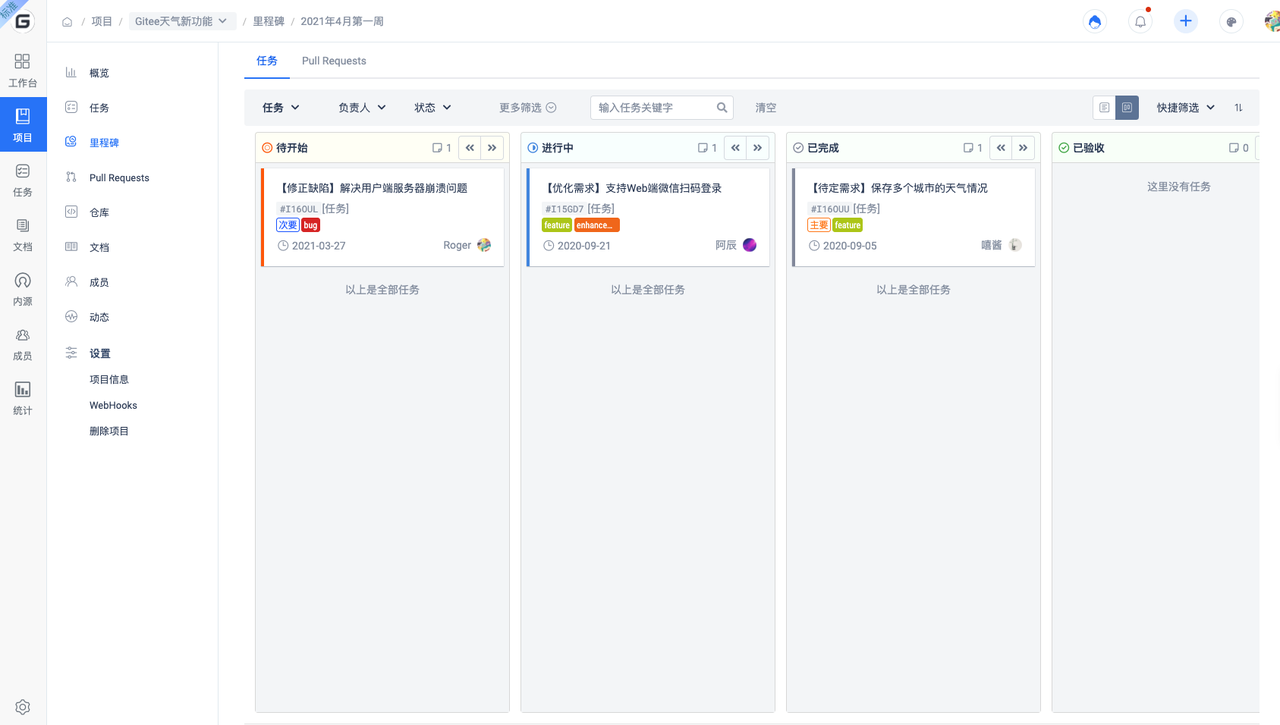
Task: Click user avatar at top right
Action: 1271,21
